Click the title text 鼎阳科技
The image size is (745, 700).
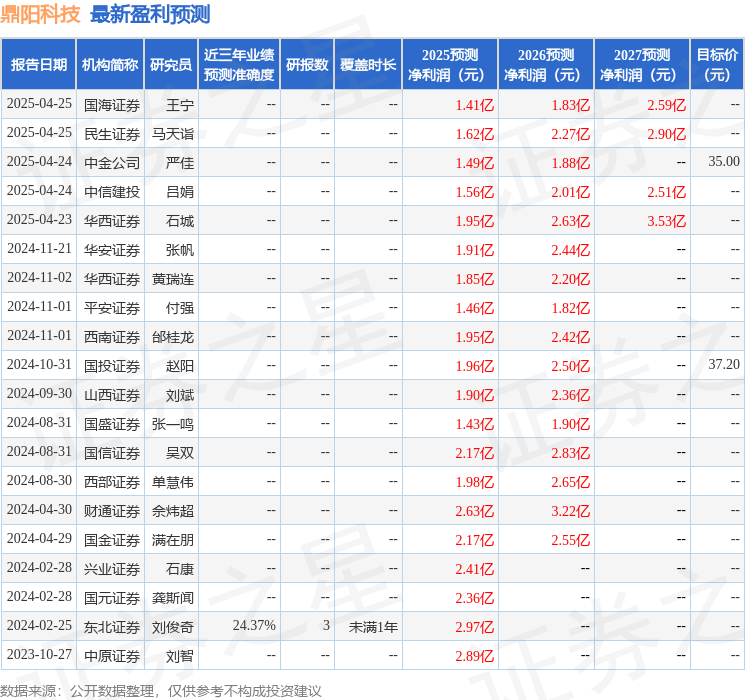[x=40, y=14]
